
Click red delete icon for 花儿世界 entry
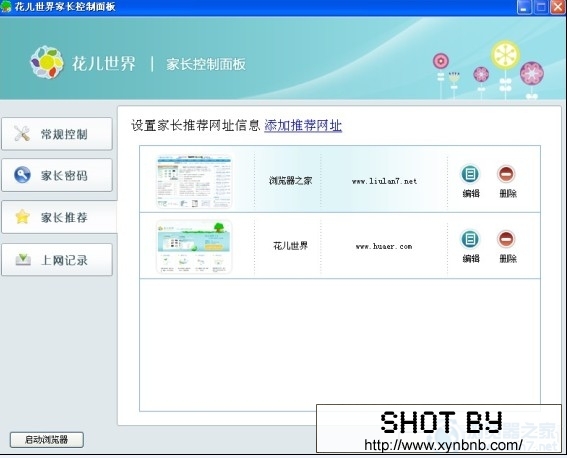tap(506, 239)
